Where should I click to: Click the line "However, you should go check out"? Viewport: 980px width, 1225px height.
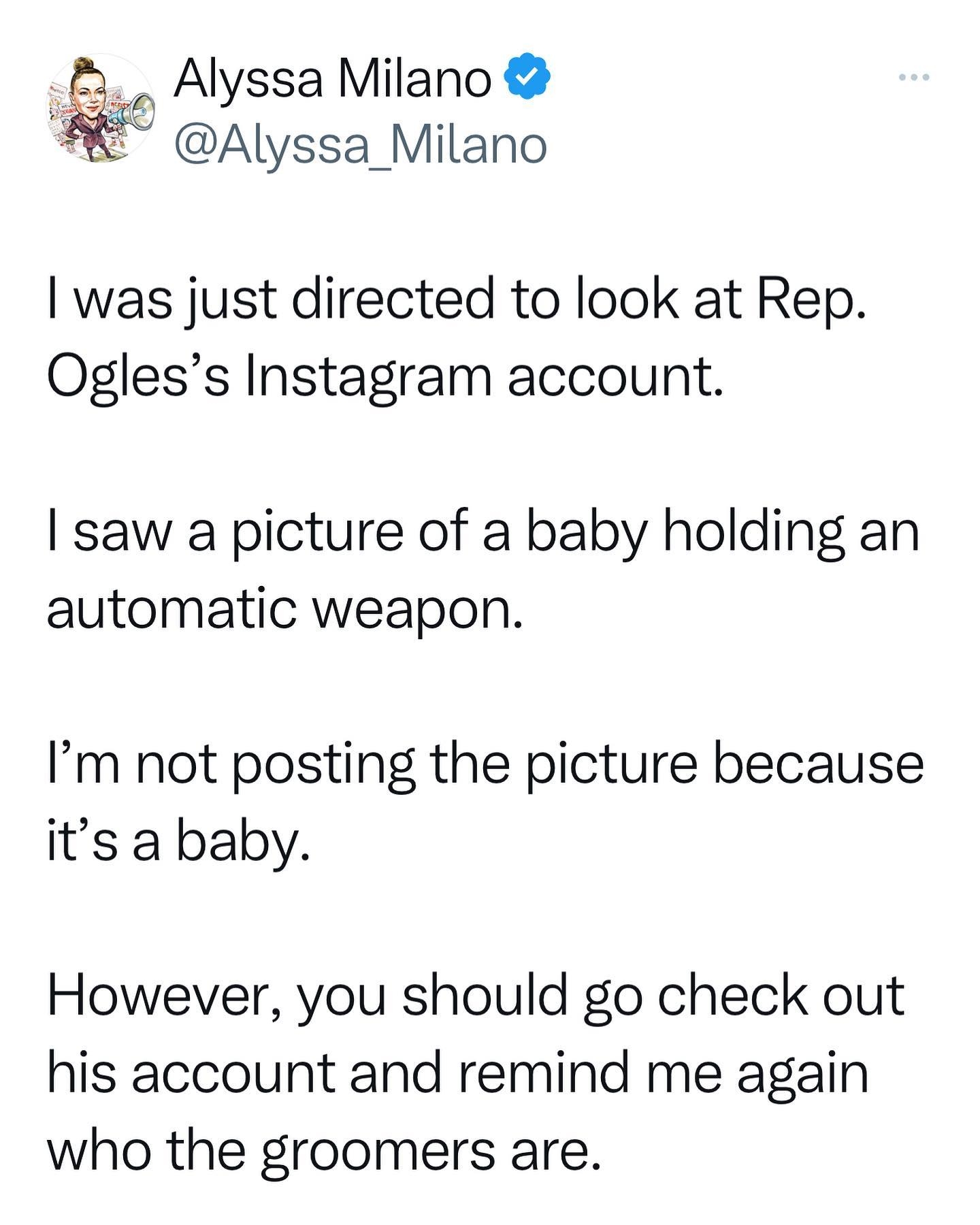(x=476, y=996)
